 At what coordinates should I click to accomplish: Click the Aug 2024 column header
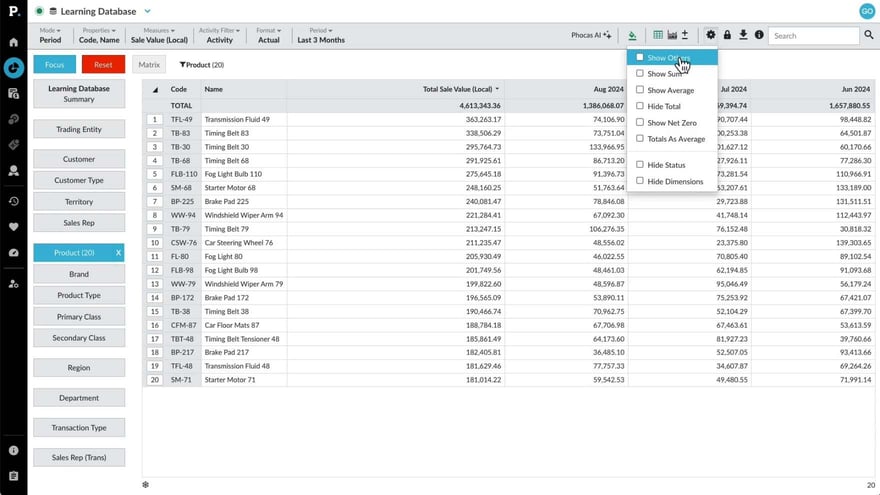point(608,89)
